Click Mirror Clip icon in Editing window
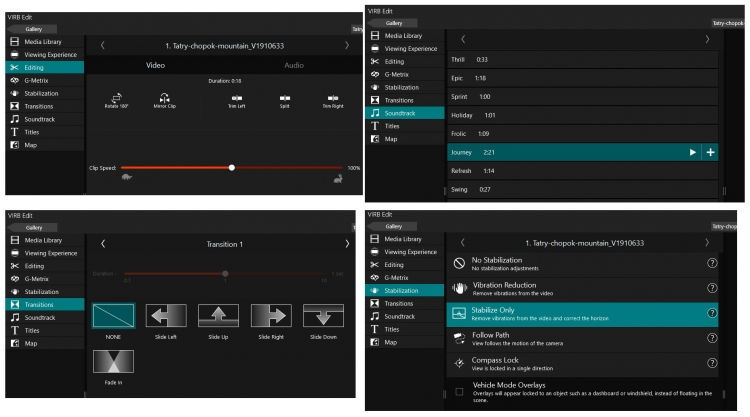750x417 pixels. coord(165,98)
